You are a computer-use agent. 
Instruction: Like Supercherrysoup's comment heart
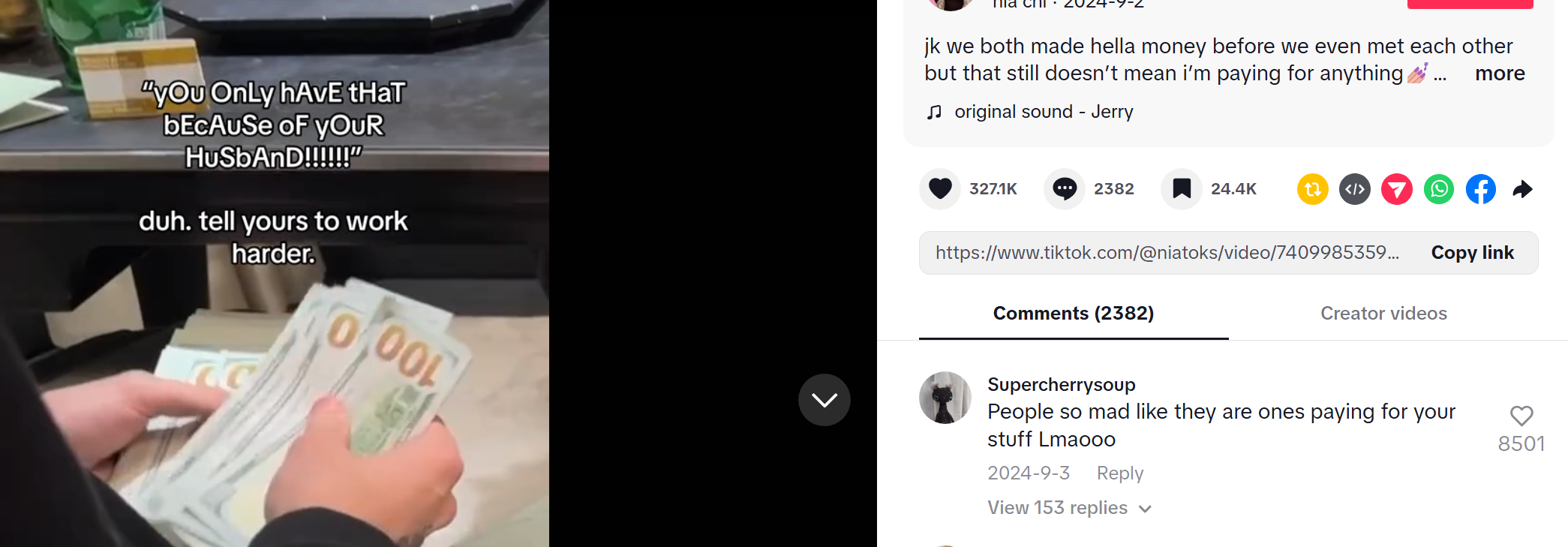(x=1521, y=416)
